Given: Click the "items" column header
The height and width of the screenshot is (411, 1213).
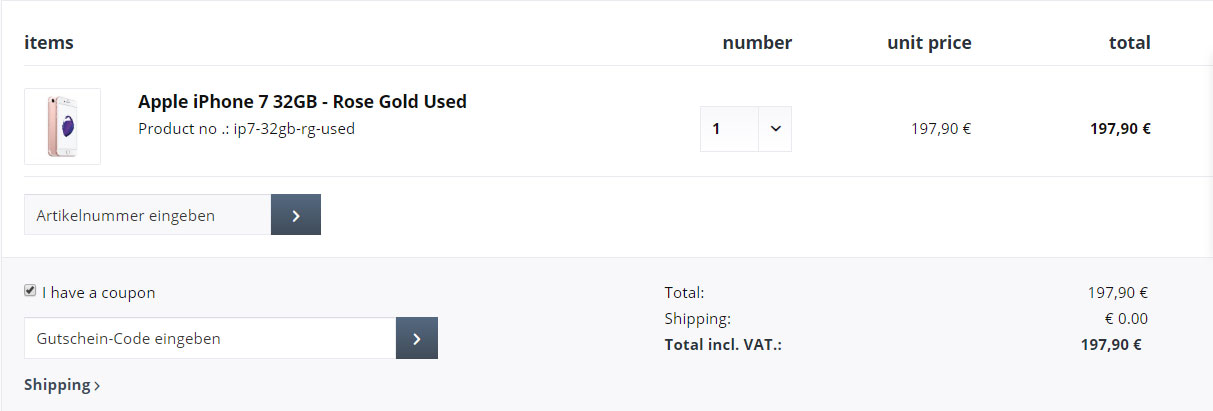Looking at the screenshot, I should coord(49,43).
